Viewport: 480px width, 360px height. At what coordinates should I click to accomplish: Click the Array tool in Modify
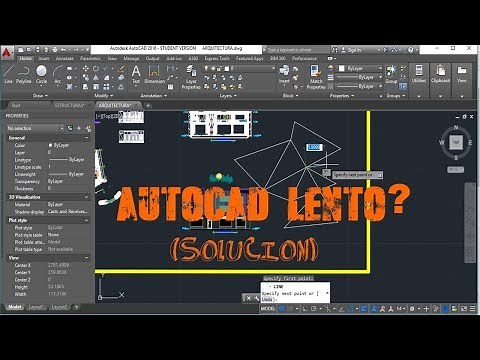pyautogui.click(x=106, y=87)
